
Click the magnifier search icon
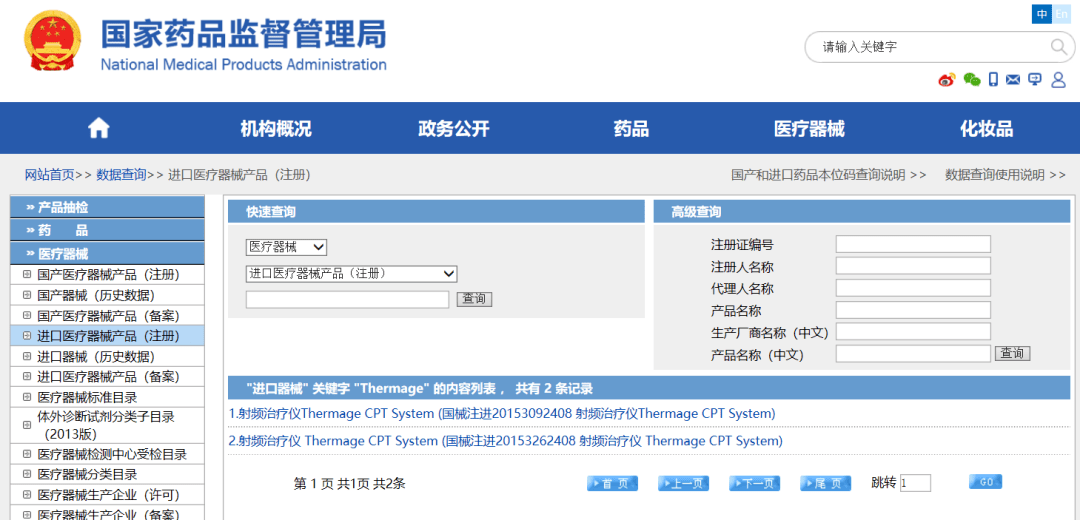point(1059,47)
